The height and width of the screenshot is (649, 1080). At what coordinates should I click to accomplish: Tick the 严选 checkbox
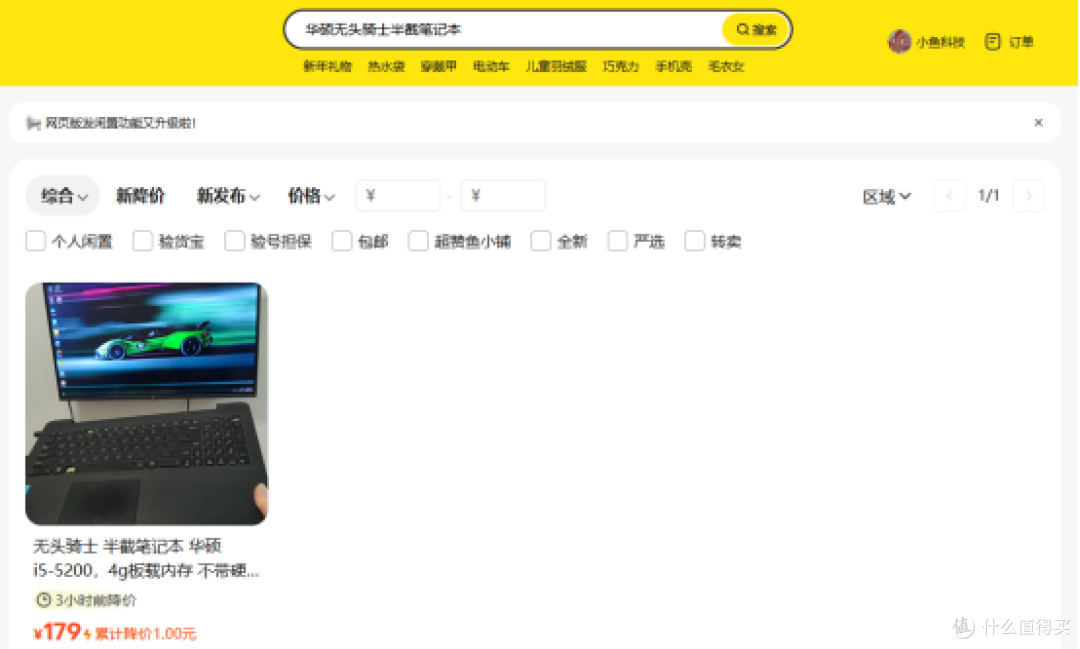coord(618,241)
